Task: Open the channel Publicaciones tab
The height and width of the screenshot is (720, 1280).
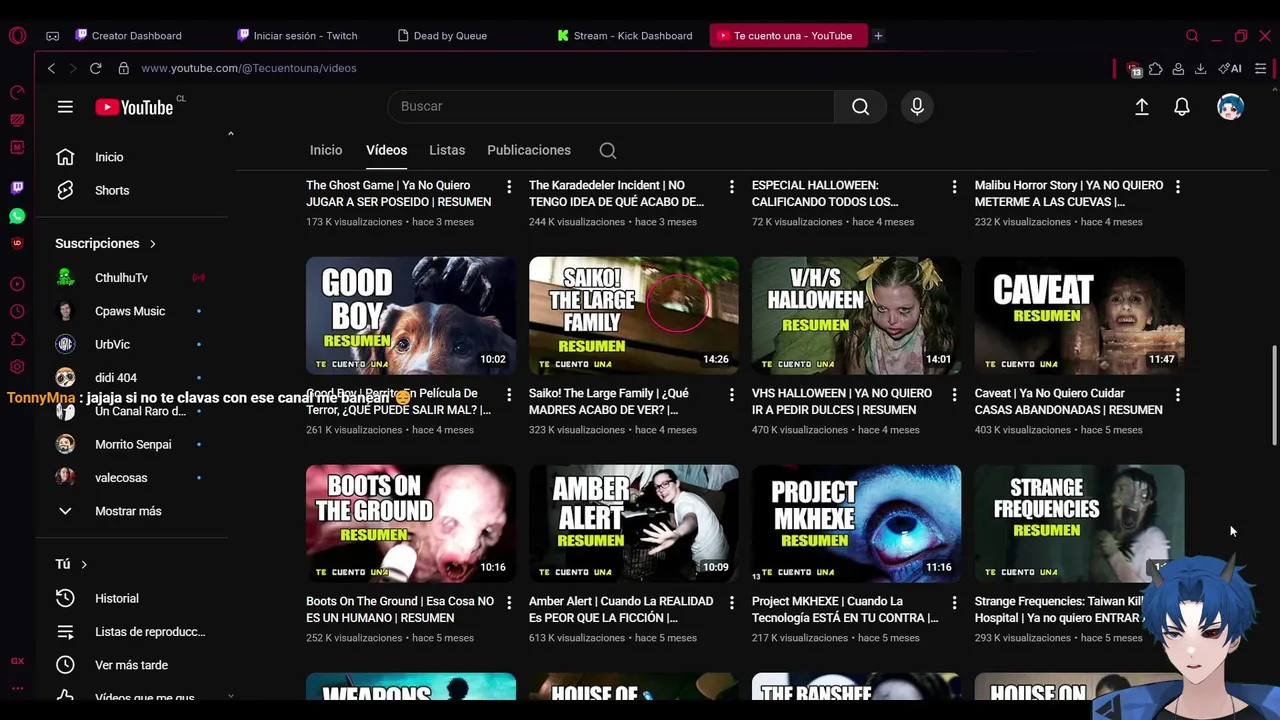Action: click(x=529, y=150)
